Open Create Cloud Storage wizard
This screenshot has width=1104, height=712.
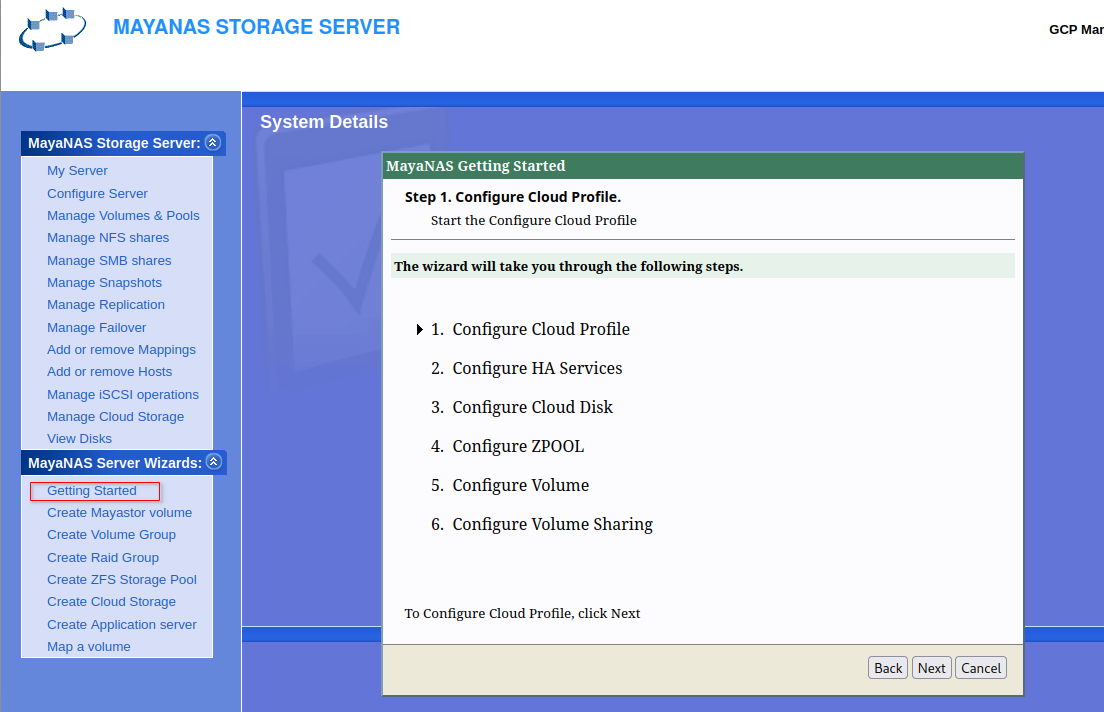click(x=111, y=602)
